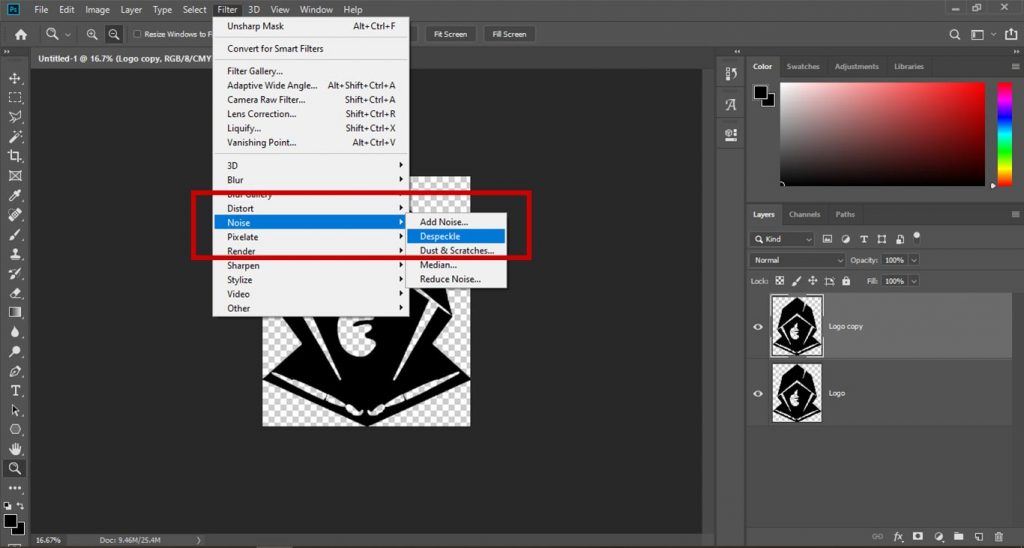Select the Eyedropper tool
This screenshot has height=548, width=1024.
point(15,195)
